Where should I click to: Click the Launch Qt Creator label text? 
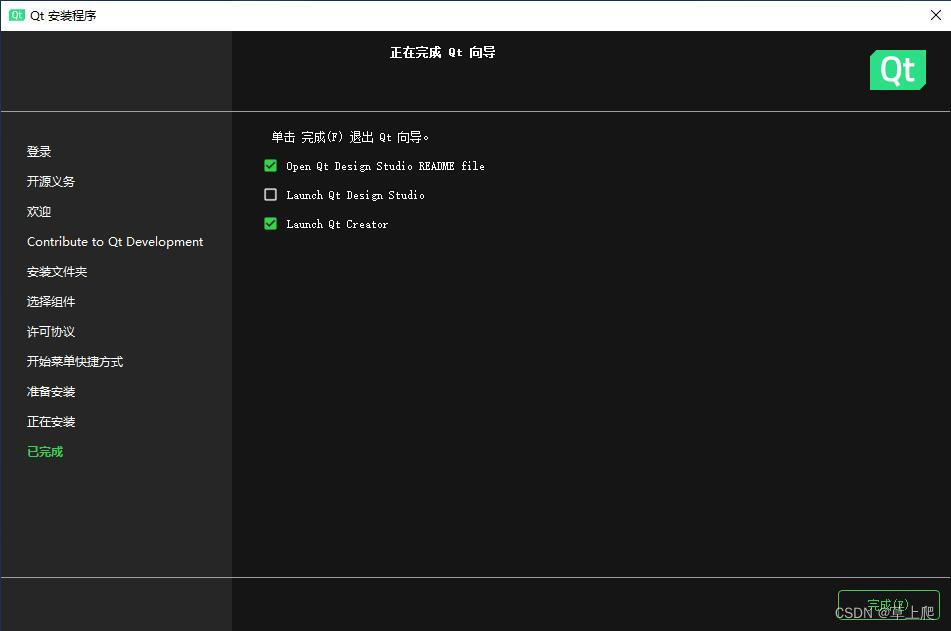tap(337, 224)
